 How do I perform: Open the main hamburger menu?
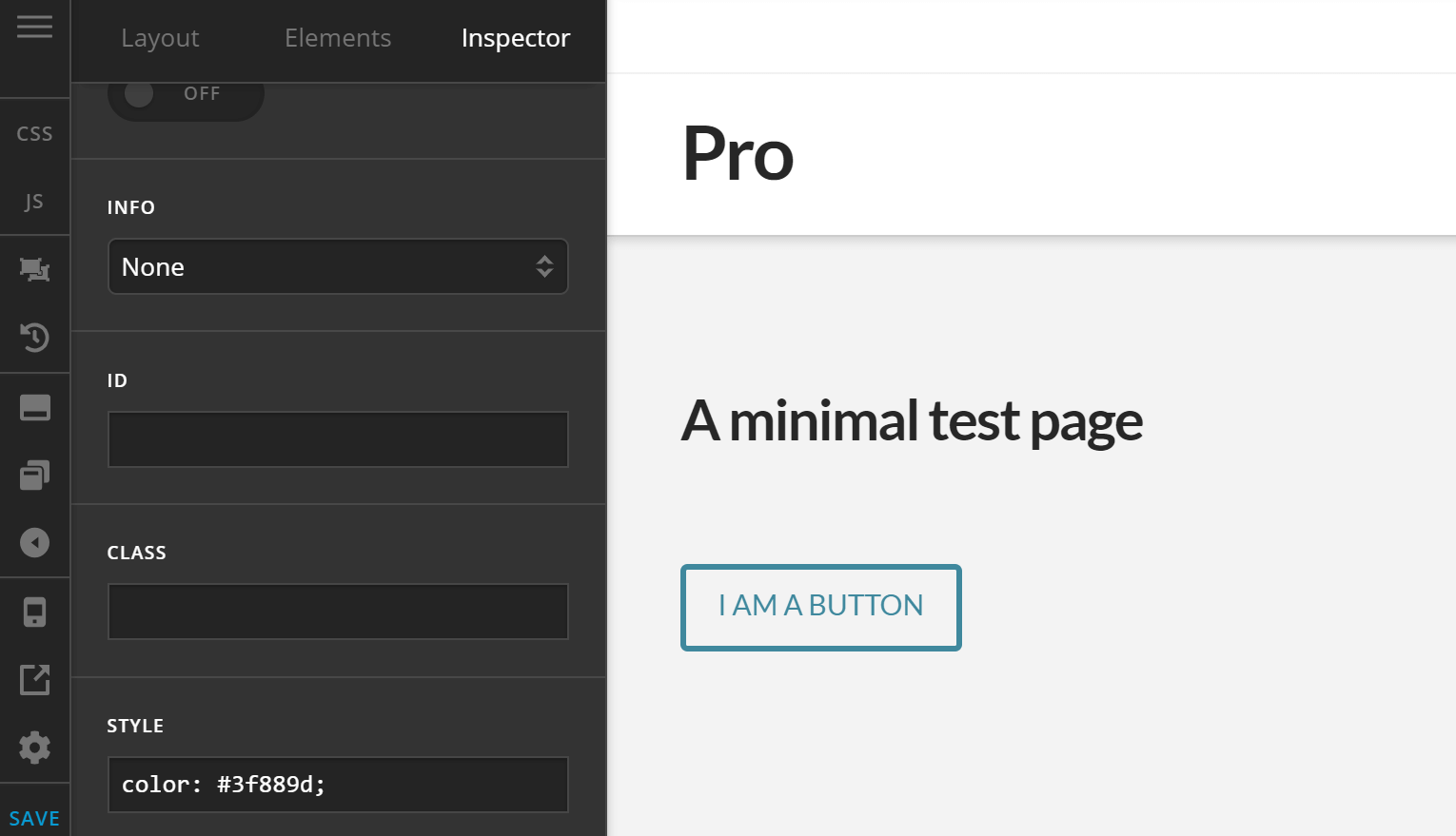click(34, 26)
